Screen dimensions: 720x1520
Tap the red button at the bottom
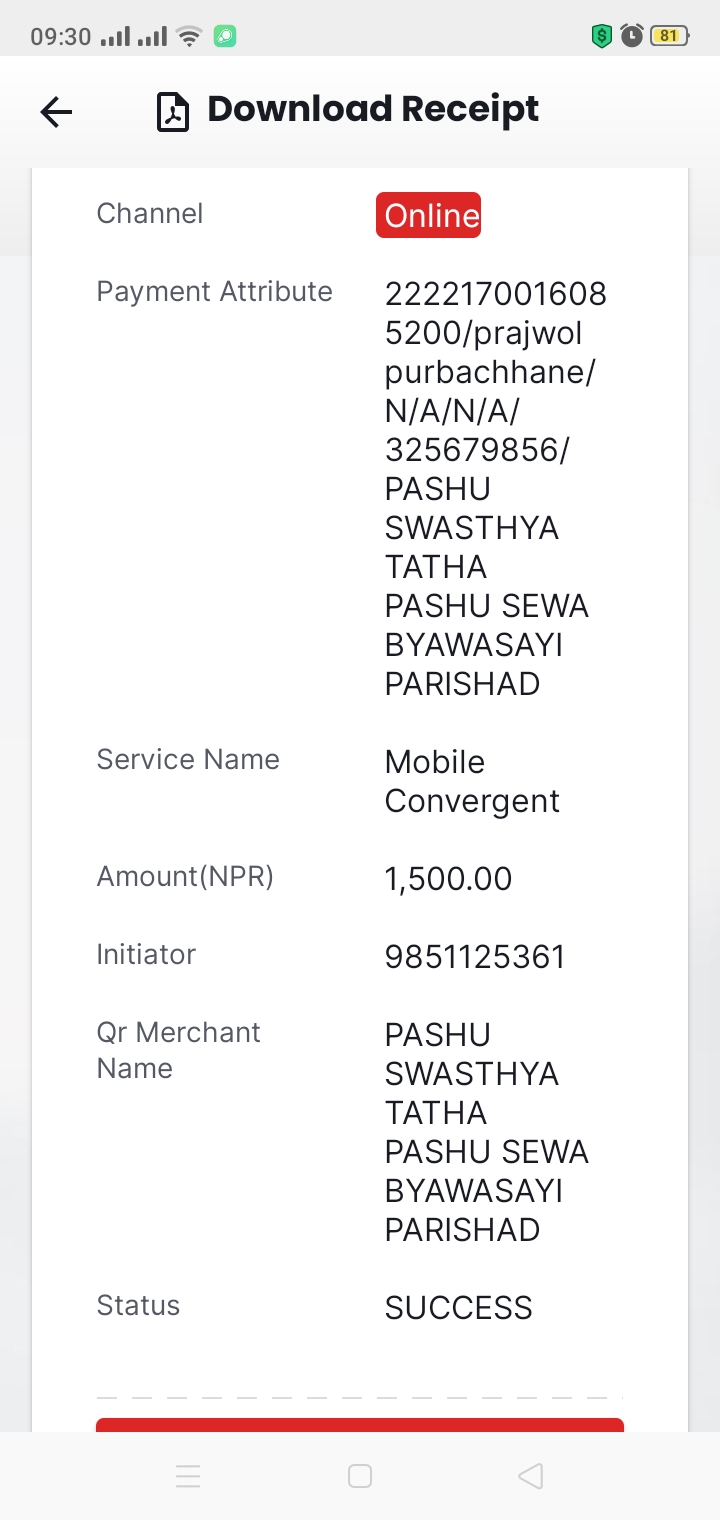tap(360, 1425)
